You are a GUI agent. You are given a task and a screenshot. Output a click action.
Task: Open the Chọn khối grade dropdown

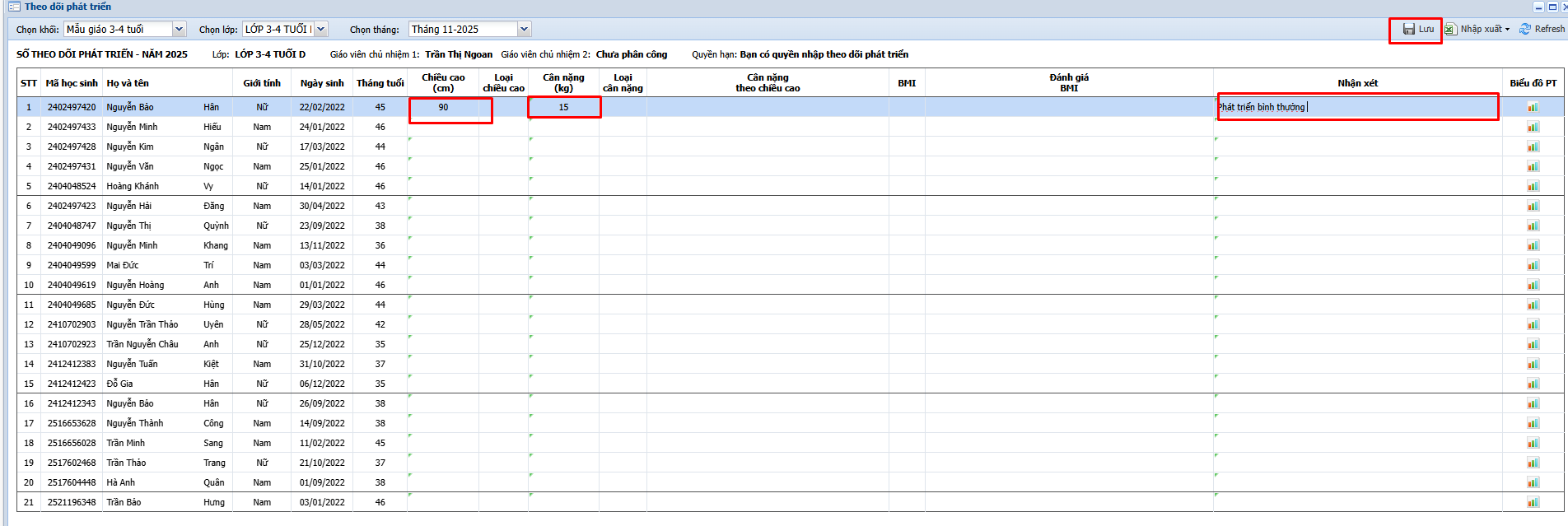(179, 29)
